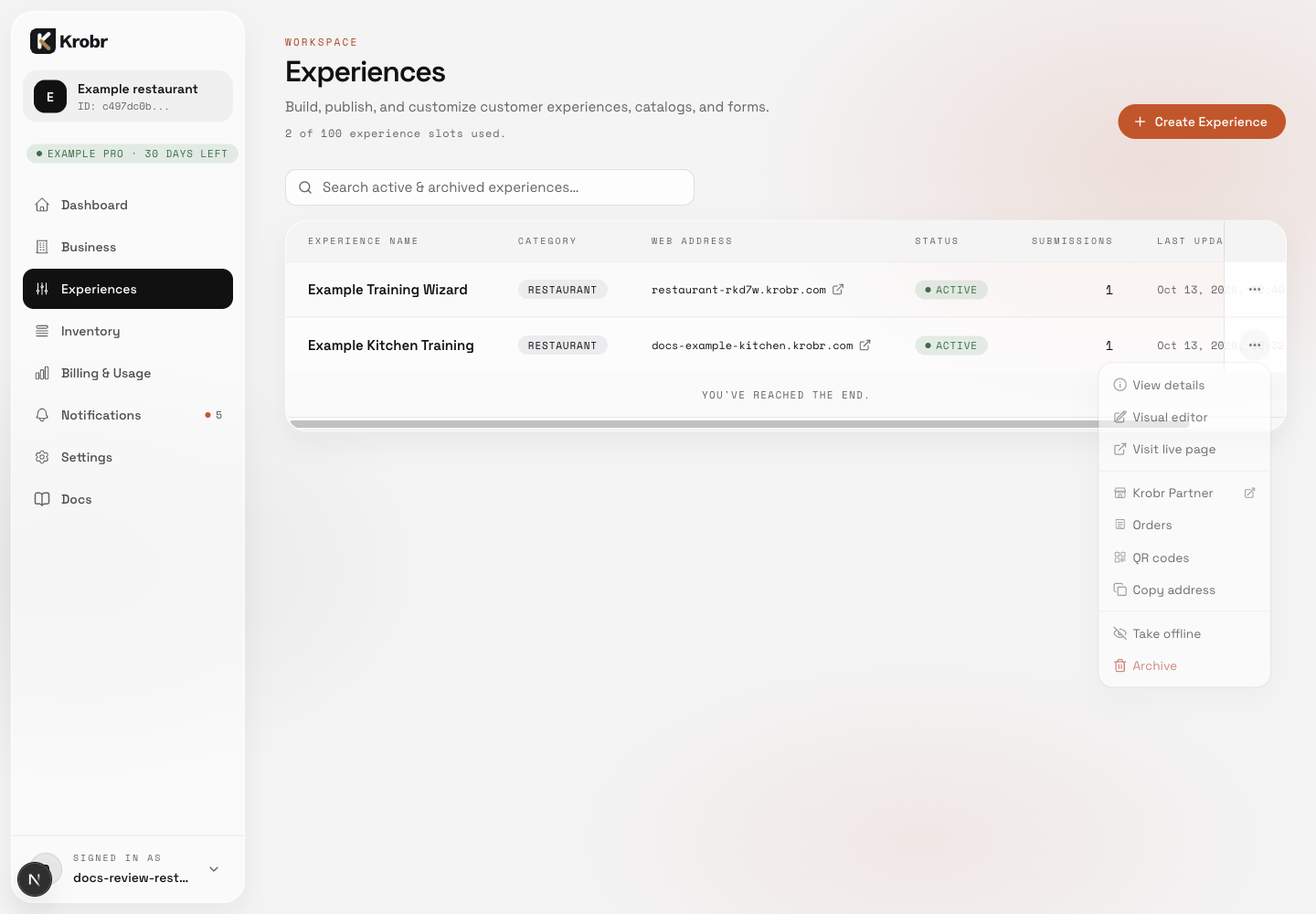Open Example Kitchen Training experience

click(391, 345)
